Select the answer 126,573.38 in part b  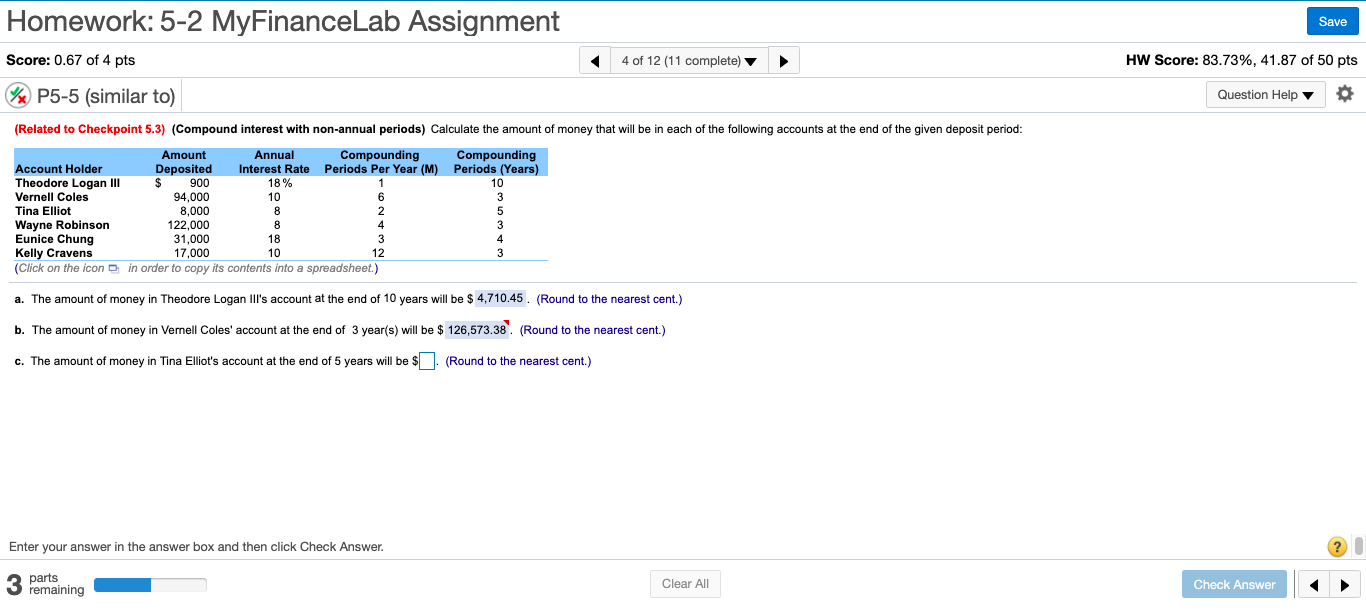point(475,329)
